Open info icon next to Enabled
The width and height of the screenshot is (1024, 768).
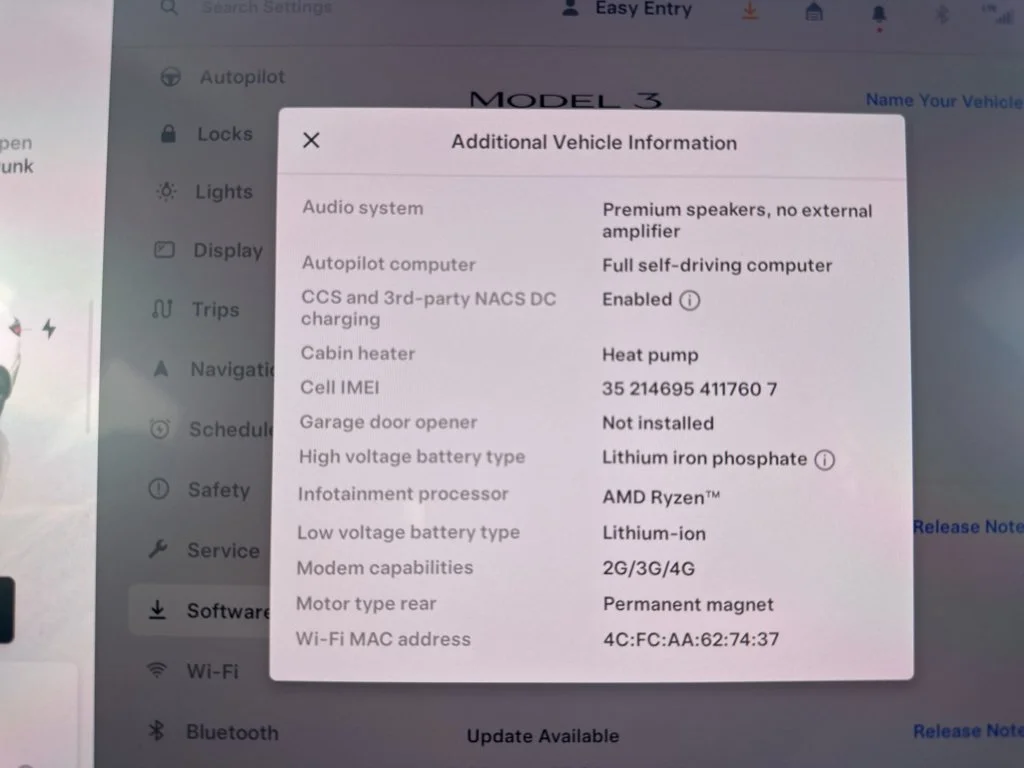point(690,300)
